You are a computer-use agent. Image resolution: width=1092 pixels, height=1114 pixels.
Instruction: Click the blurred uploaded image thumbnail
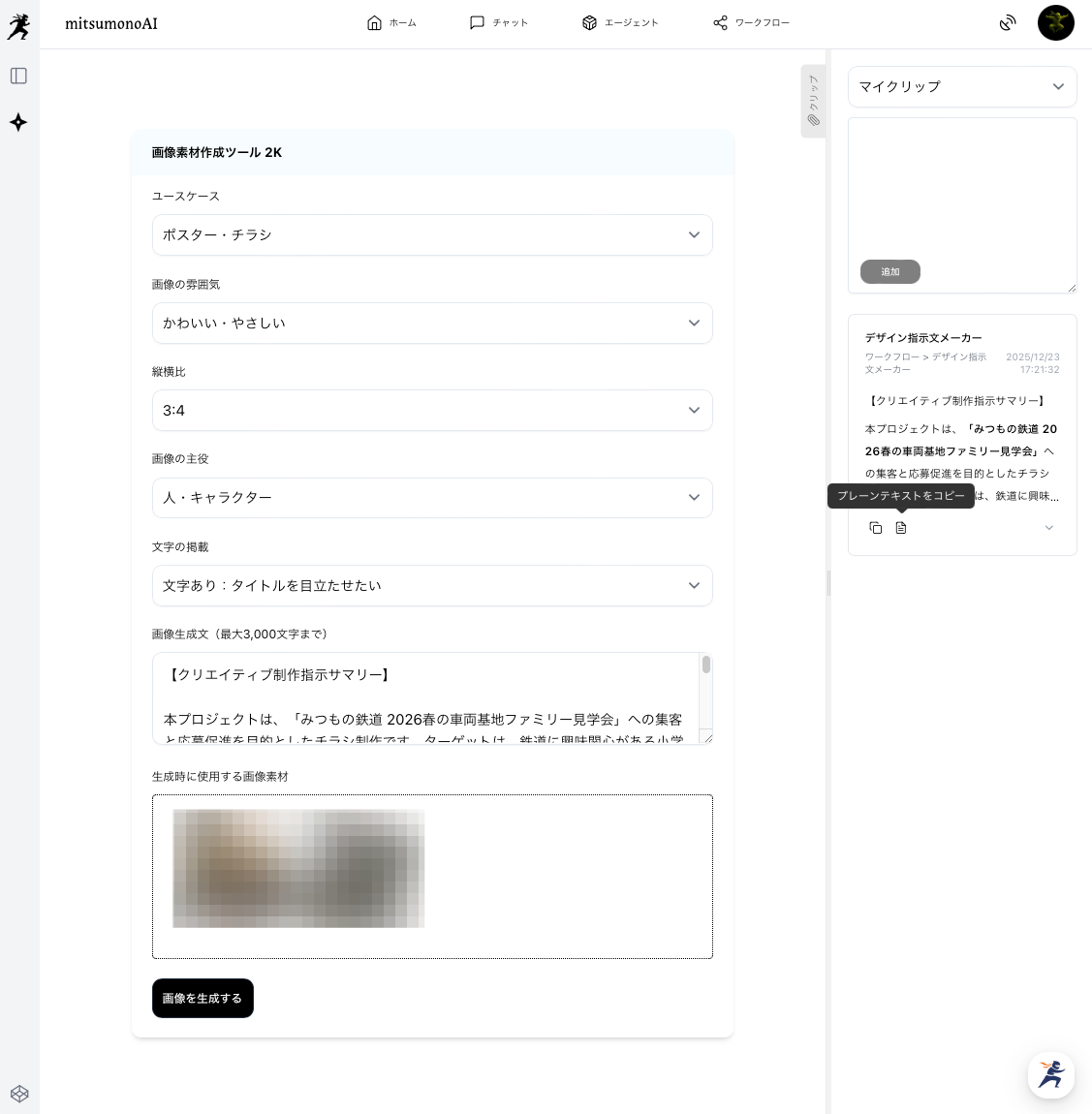point(298,869)
